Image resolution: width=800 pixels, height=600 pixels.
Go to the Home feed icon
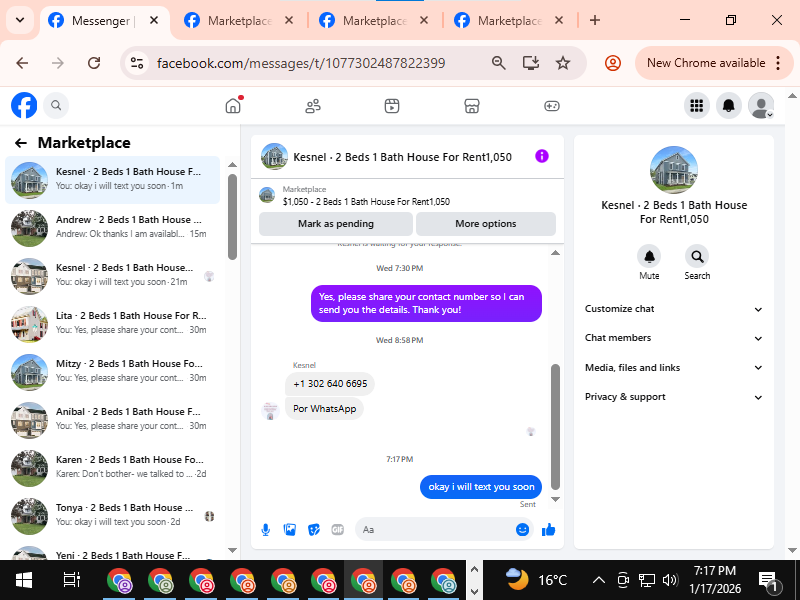[x=233, y=106]
